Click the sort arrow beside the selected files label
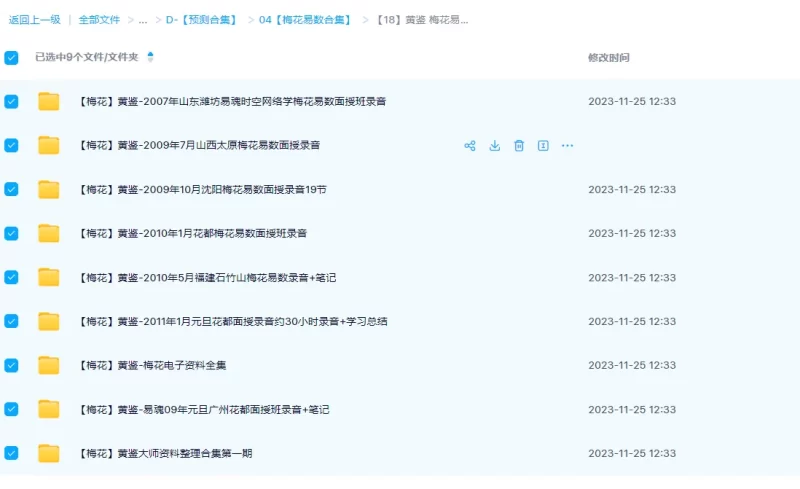 point(150,57)
